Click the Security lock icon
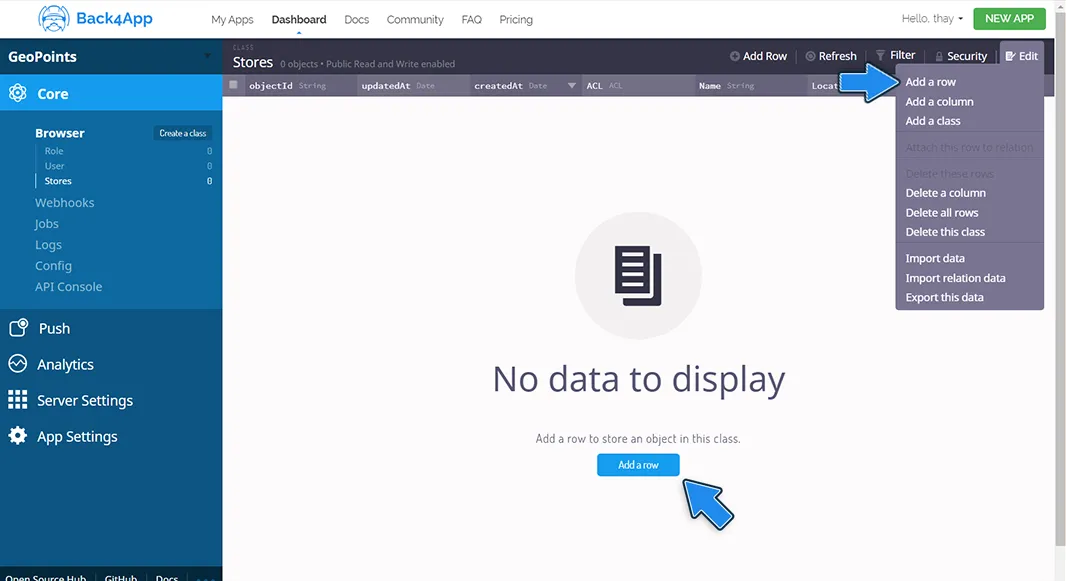The image size is (1066, 581). [939, 56]
